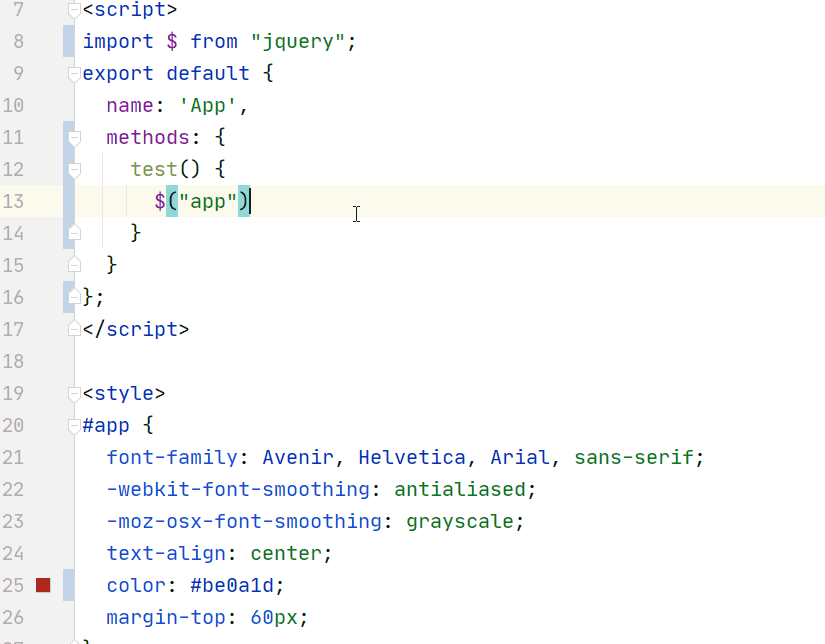Collapse the methods block
Image resolution: width=825 pixels, height=644 pixels.
73,137
